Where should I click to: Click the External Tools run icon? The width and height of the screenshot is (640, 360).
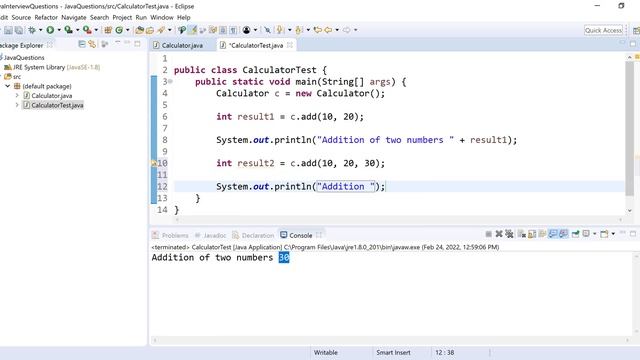(x=87, y=30)
